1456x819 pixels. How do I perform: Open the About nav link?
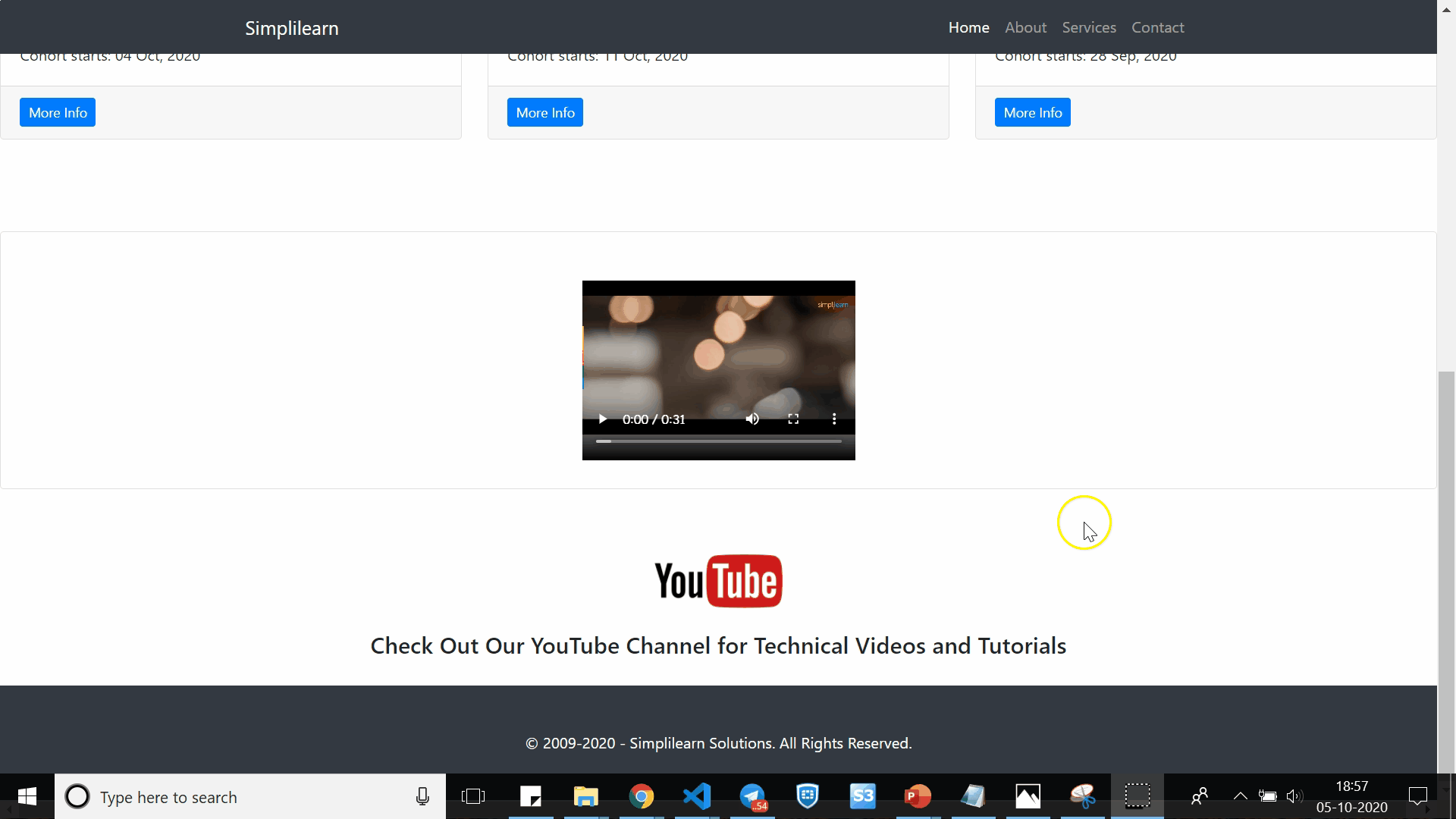point(1025,27)
